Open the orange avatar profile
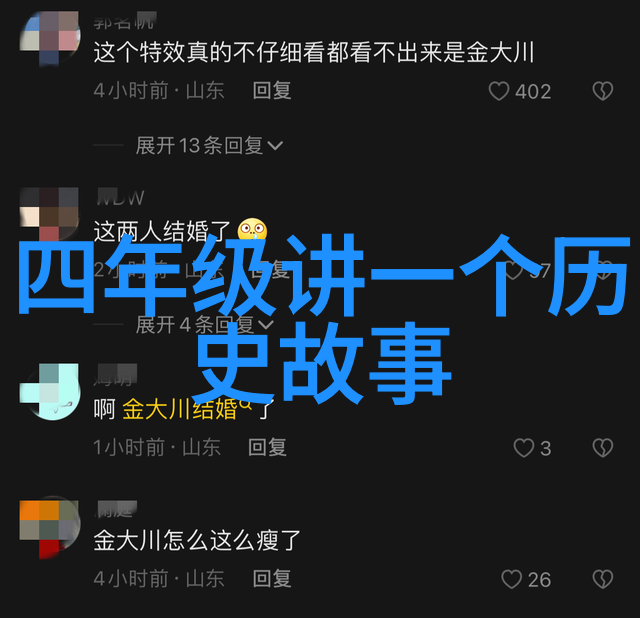This screenshot has height=618, width=640. click(50, 528)
